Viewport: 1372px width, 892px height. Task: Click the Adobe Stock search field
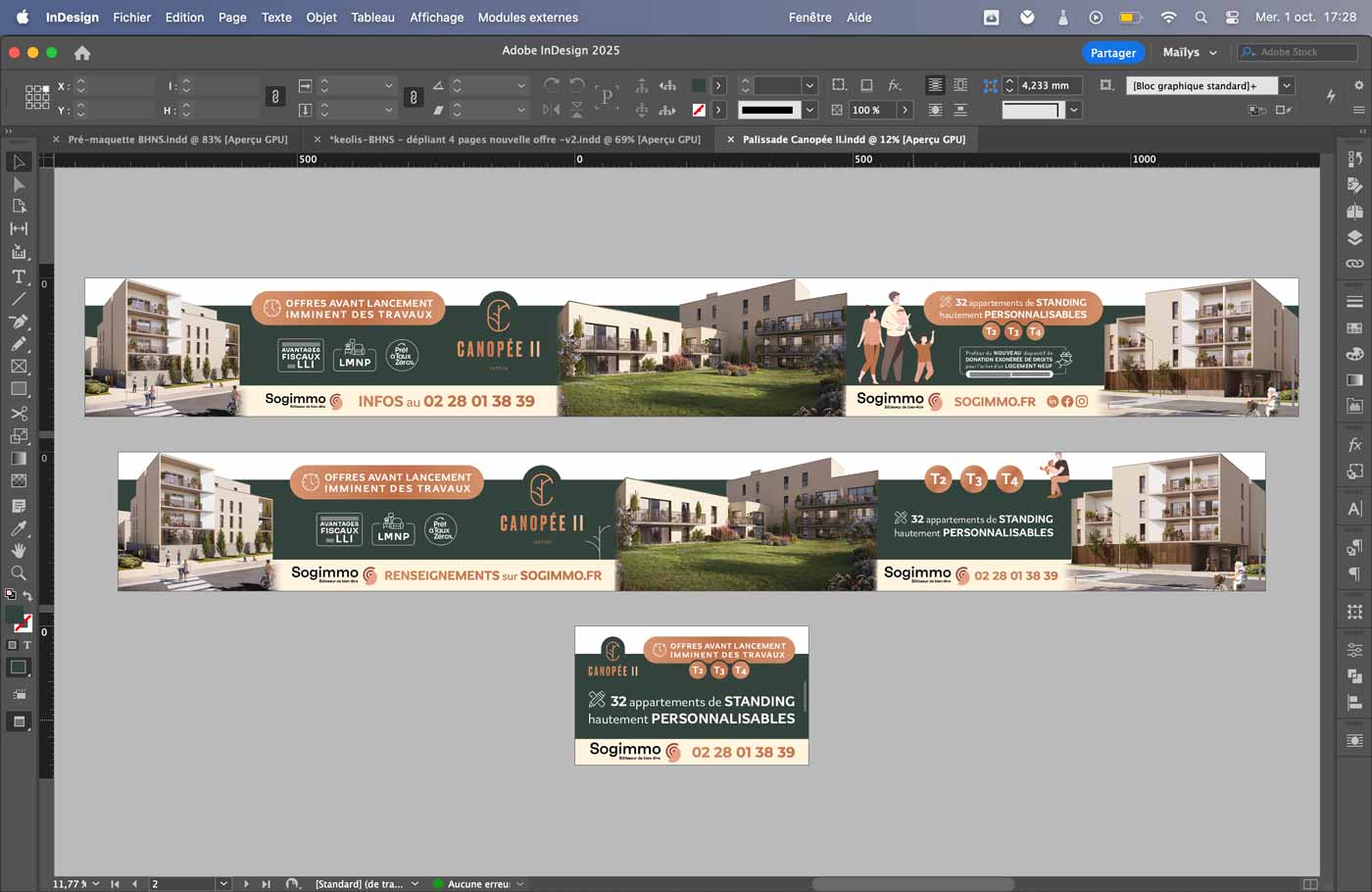pyautogui.click(x=1303, y=52)
